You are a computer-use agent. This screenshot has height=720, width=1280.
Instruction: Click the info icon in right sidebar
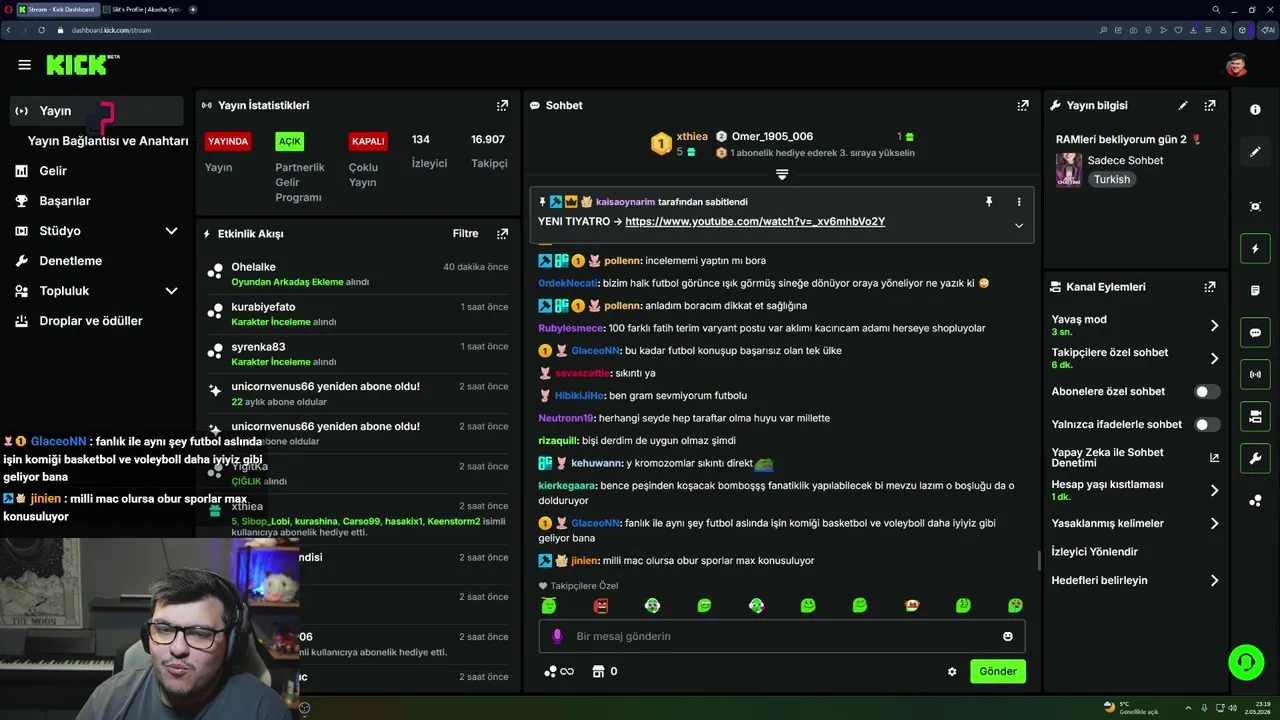[x=1255, y=110]
